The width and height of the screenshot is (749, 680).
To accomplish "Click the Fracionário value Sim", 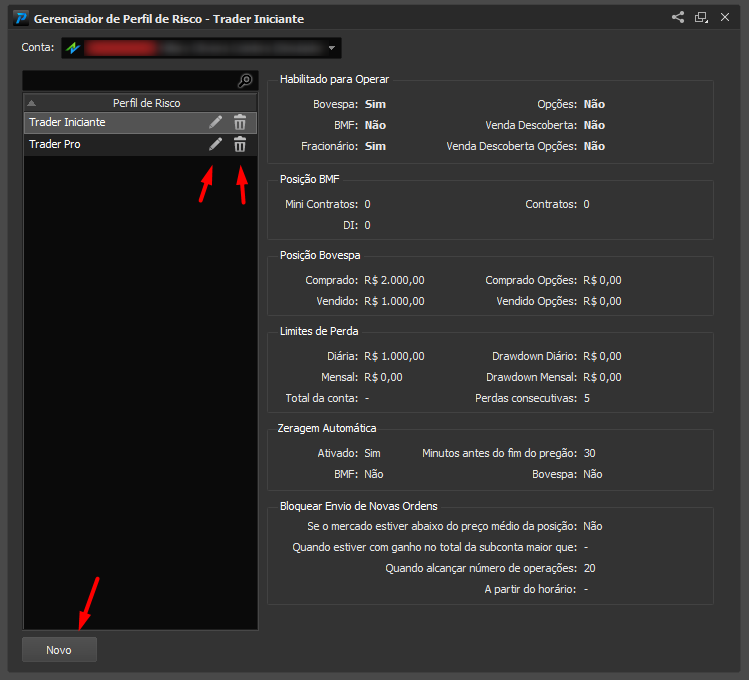I will 375,146.
